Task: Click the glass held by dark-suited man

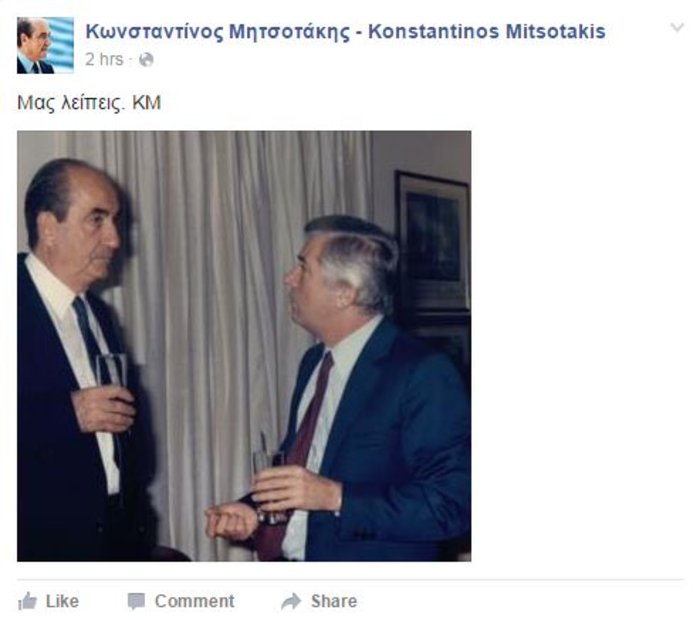Action: [x=112, y=373]
